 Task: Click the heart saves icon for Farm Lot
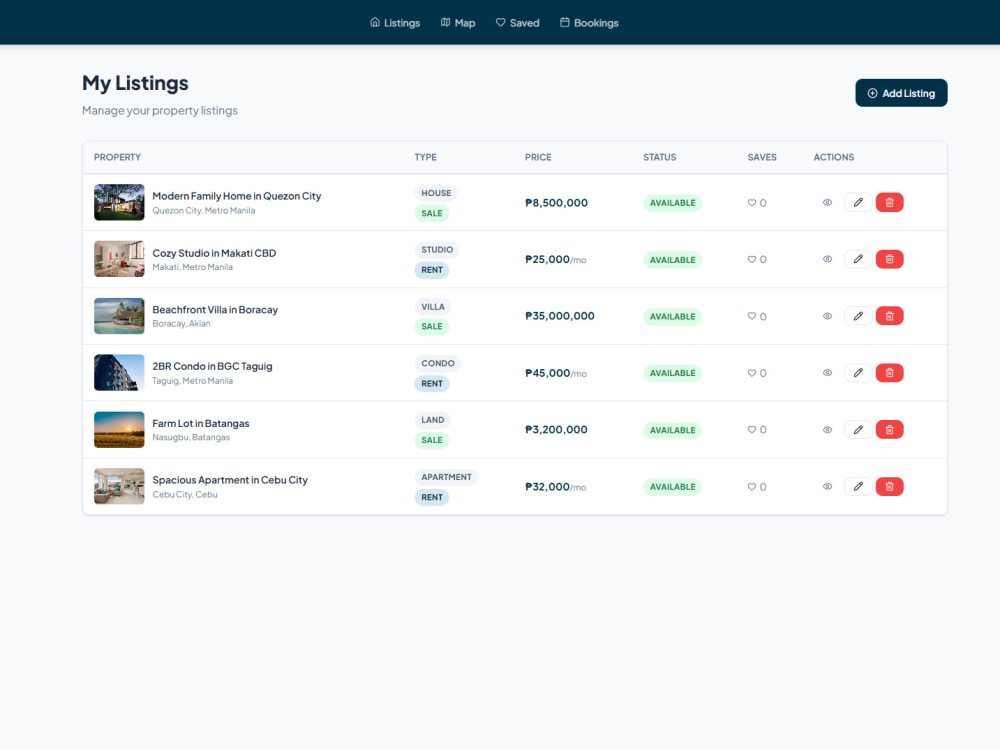[x=751, y=430]
